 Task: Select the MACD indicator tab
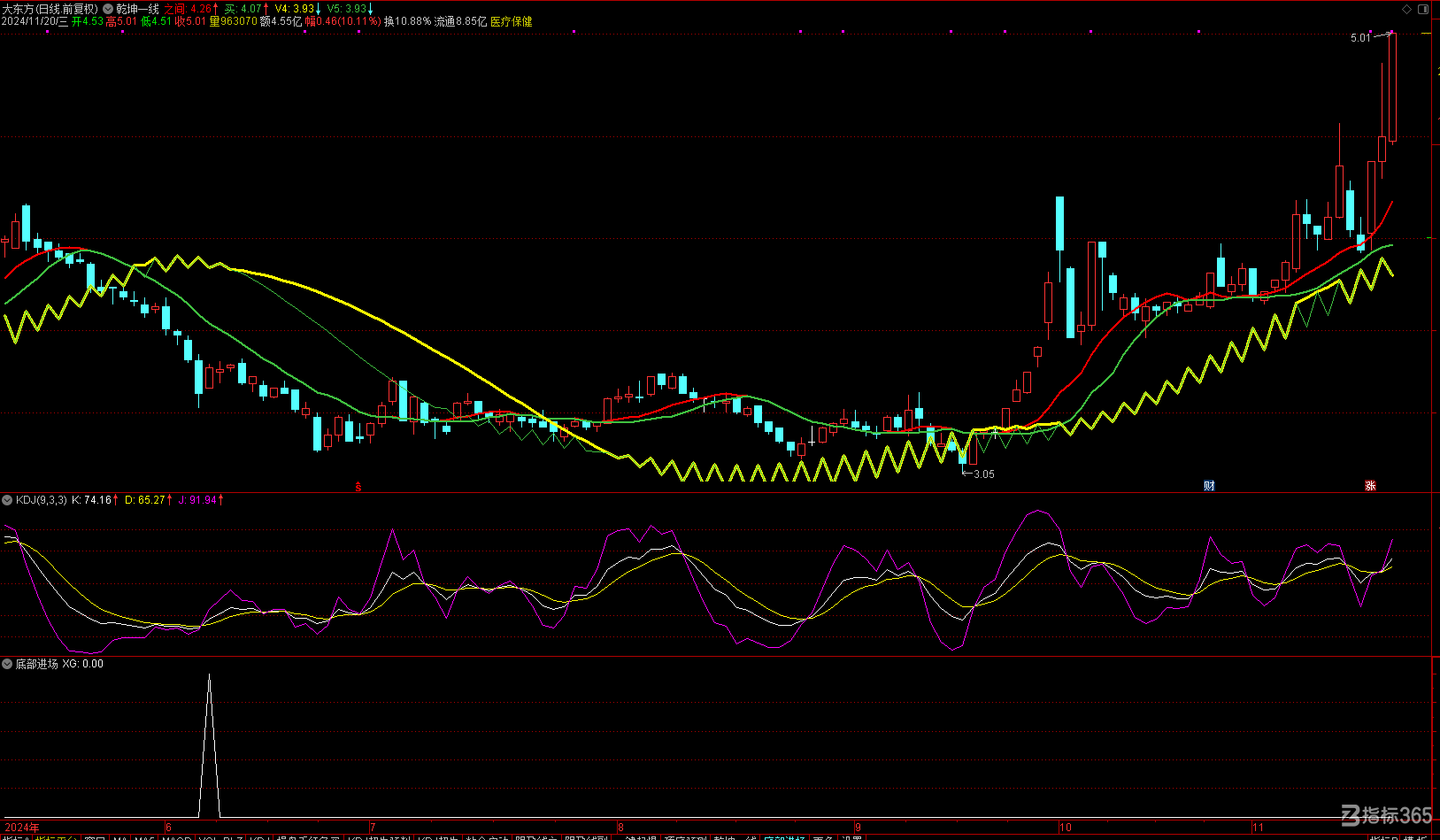pyautogui.click(x=177, y=836)
